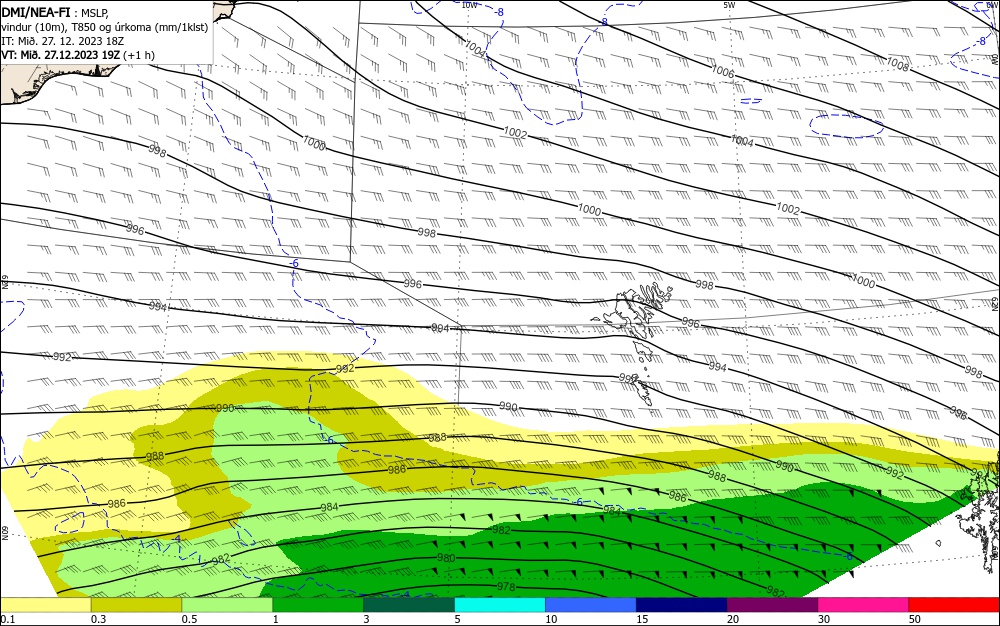This screenshot has height=626, width=1000.
Task: Click the legend value "0.5"
Action: point(189,619)
